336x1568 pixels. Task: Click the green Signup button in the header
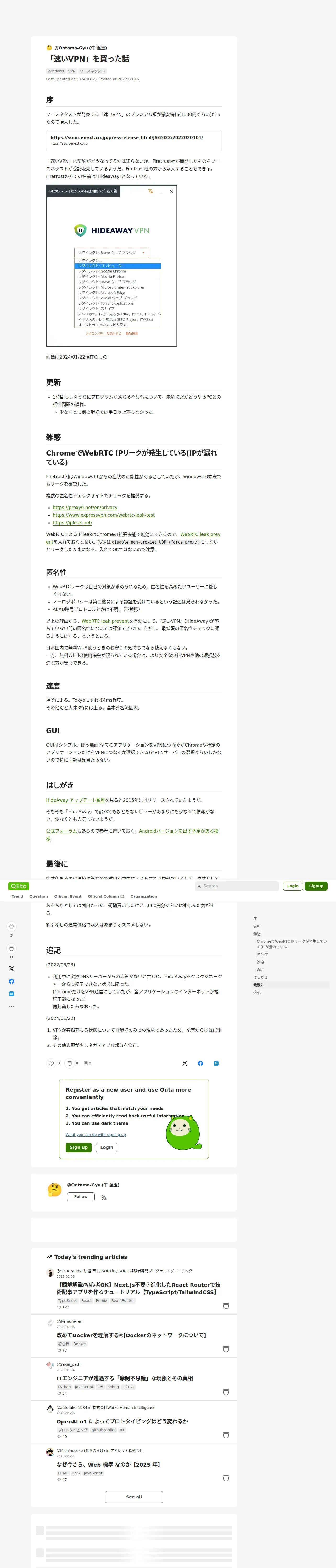pos(316,886)
